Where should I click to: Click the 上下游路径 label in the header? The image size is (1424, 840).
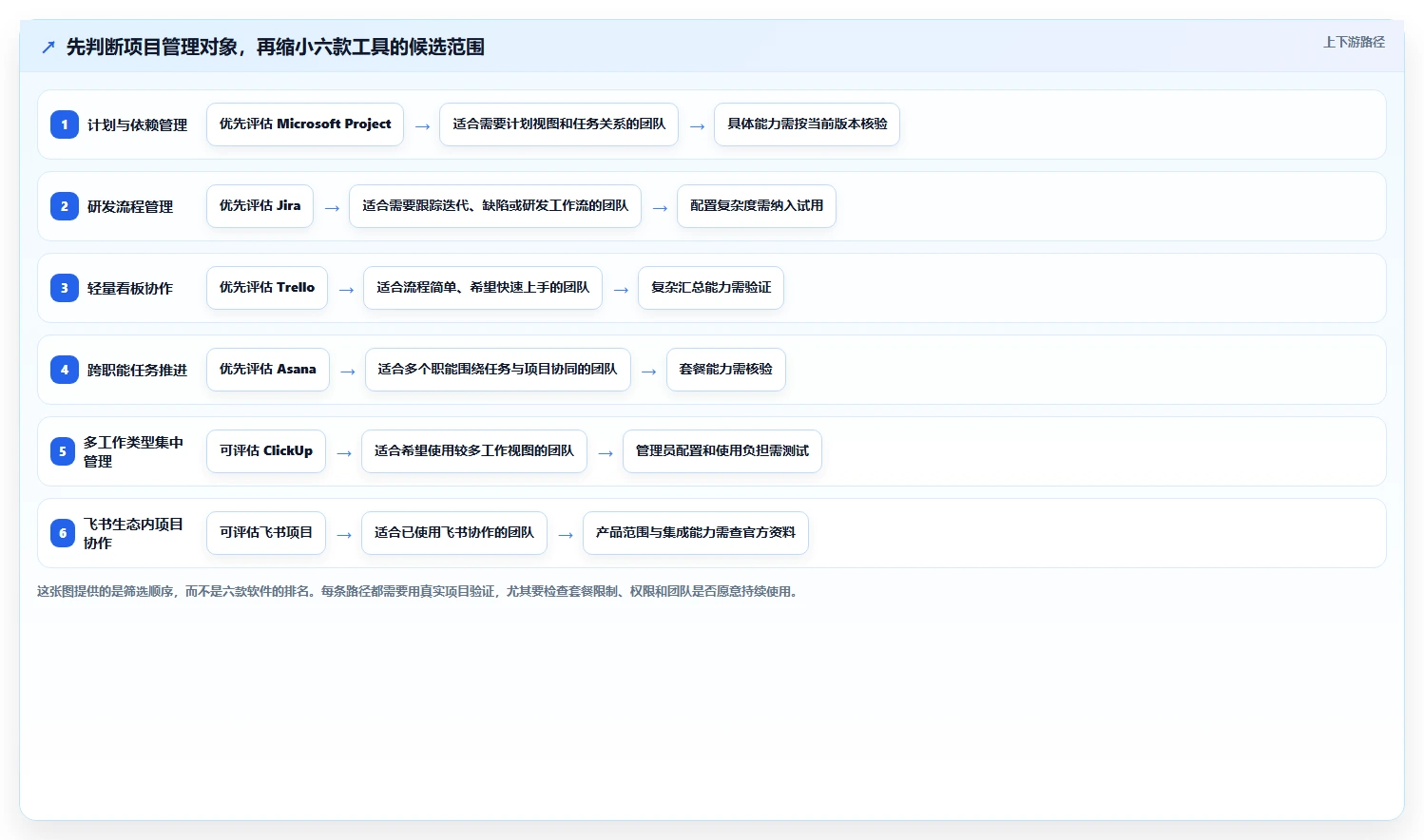(1354, 42)
